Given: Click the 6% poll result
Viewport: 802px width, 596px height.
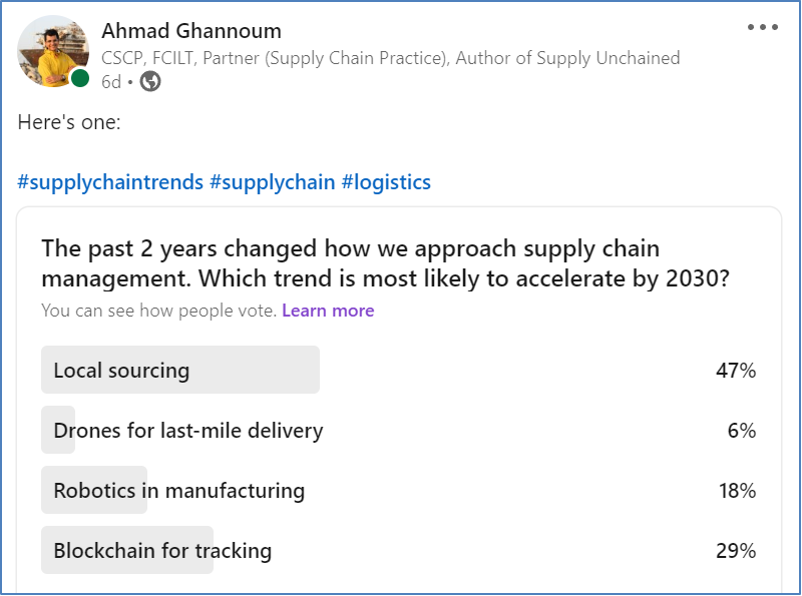Looking at the screenshot, I should click(x=741, y=431).
